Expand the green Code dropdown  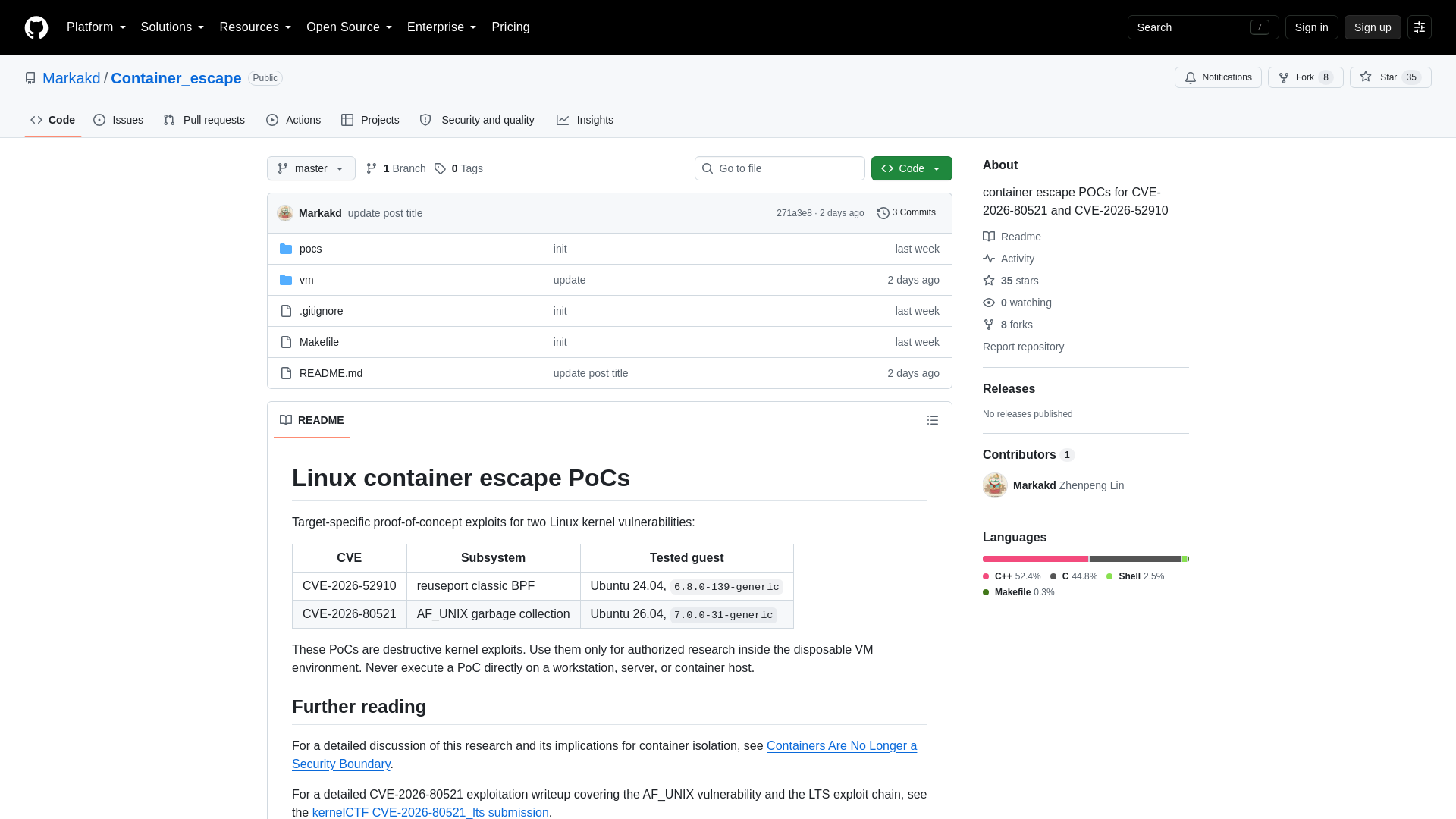(912, 168)
